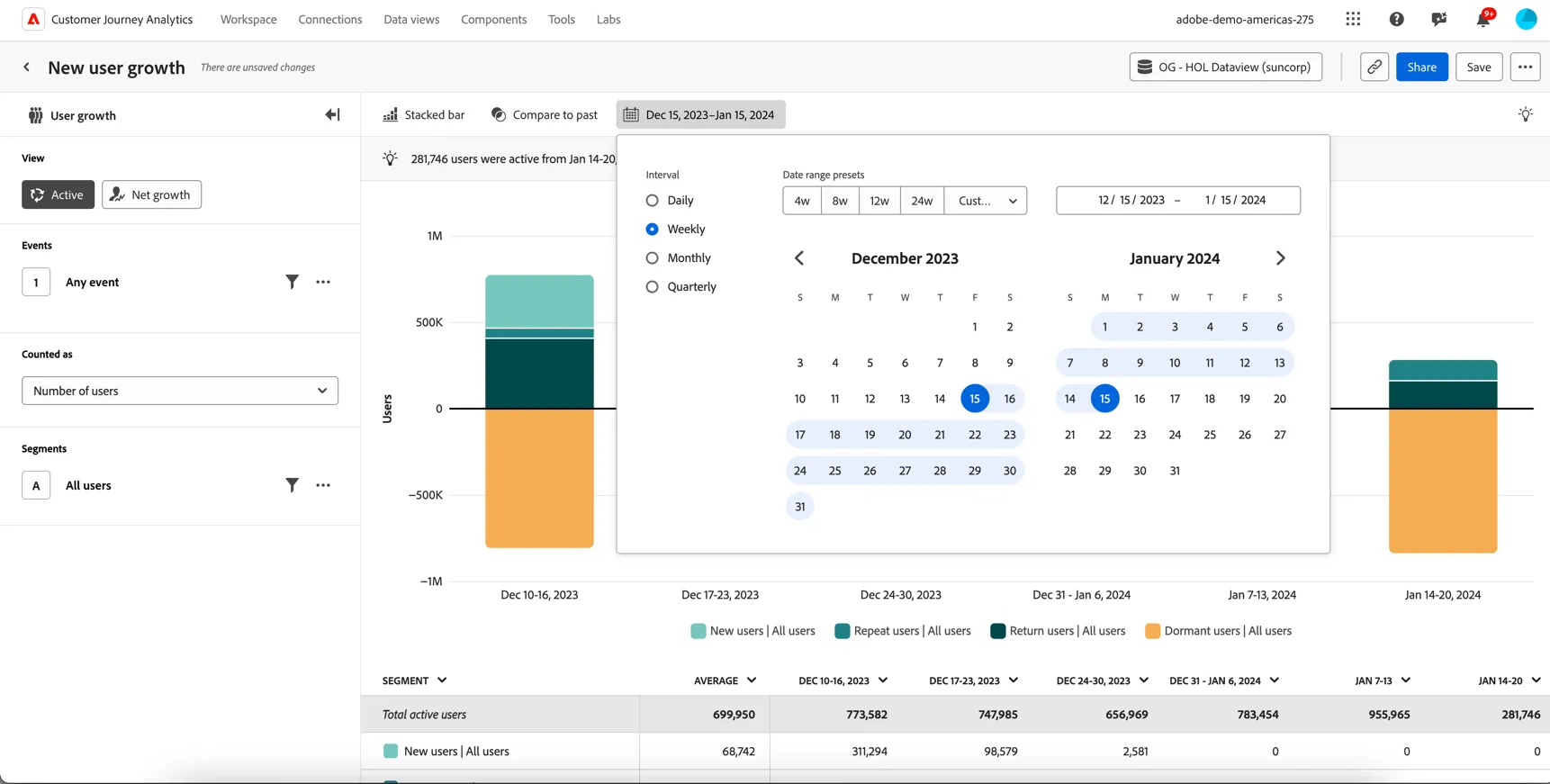Click the New users legend swatch
This screenshot has height=784, width=1550.
pyautogui.click(x=698, y=631)
